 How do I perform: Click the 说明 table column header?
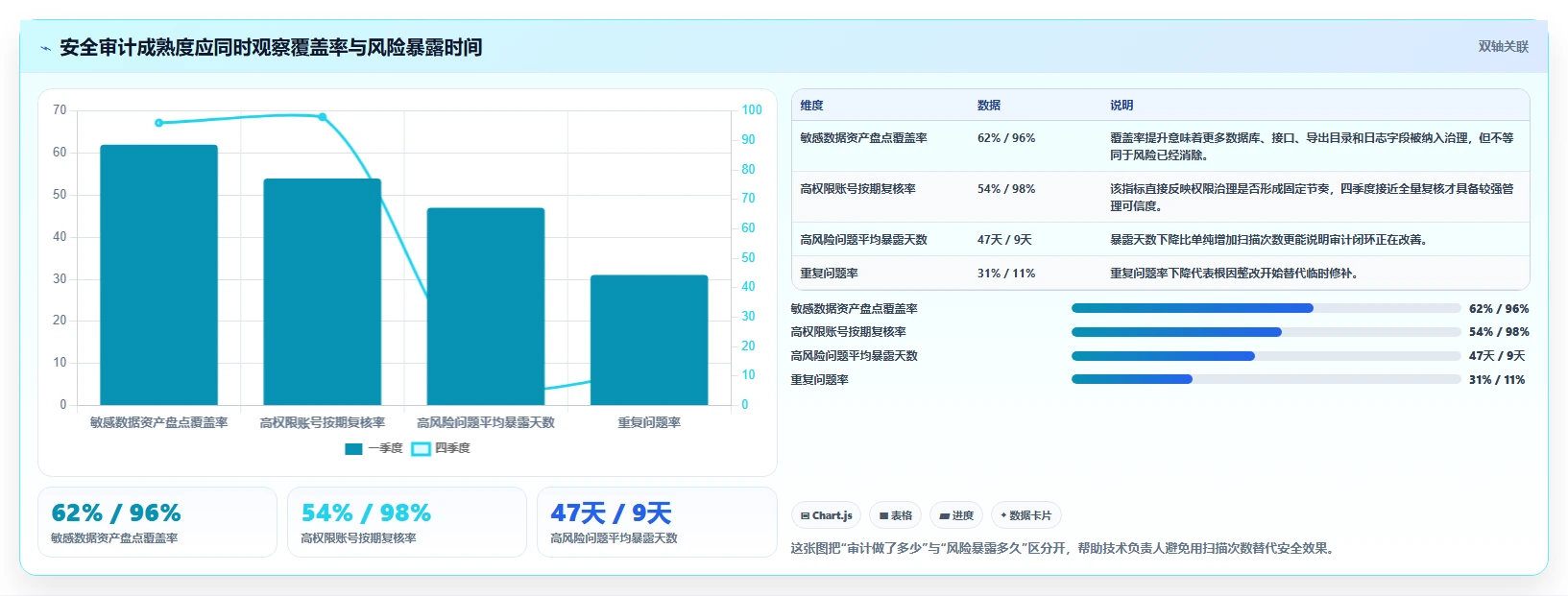[x=1122, y=106]
